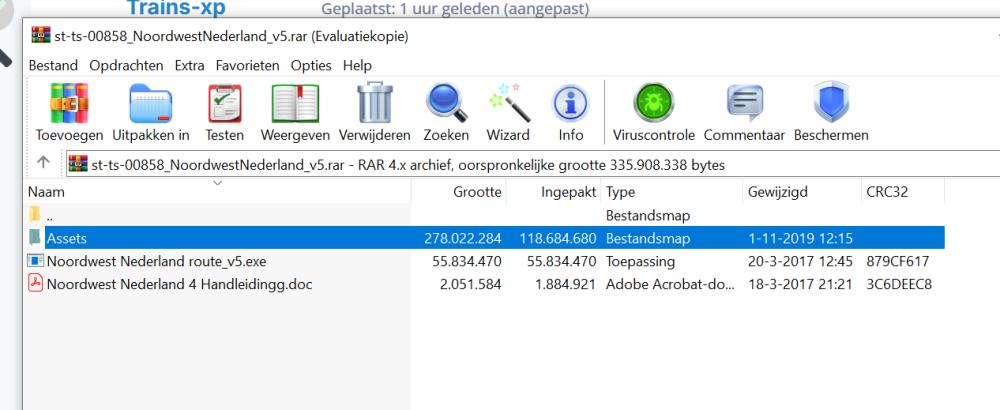Sort by the Naam column header
The image size is (1000, 410).
(x=217, y=192)
